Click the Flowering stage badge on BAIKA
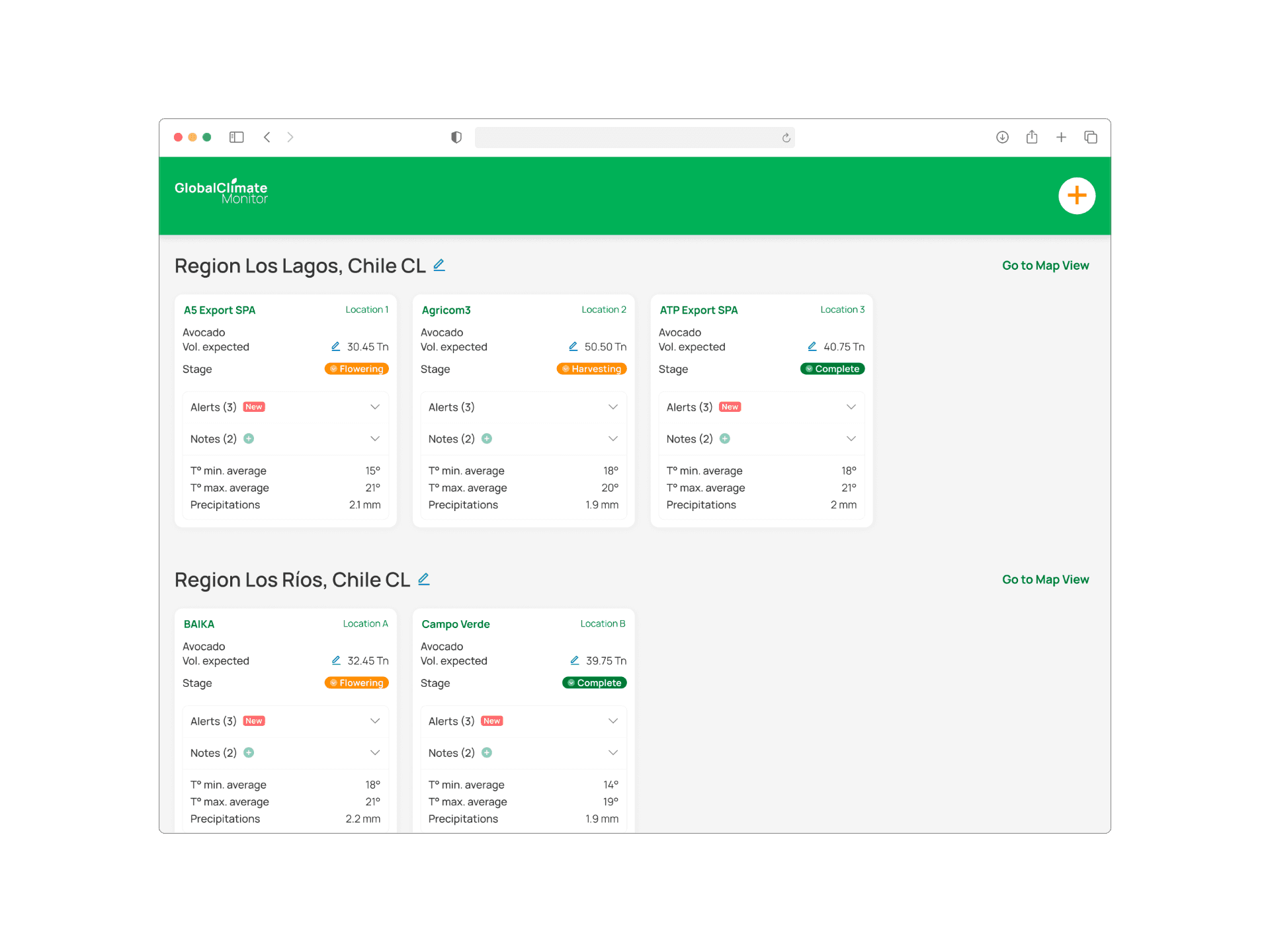 (357, 683)
